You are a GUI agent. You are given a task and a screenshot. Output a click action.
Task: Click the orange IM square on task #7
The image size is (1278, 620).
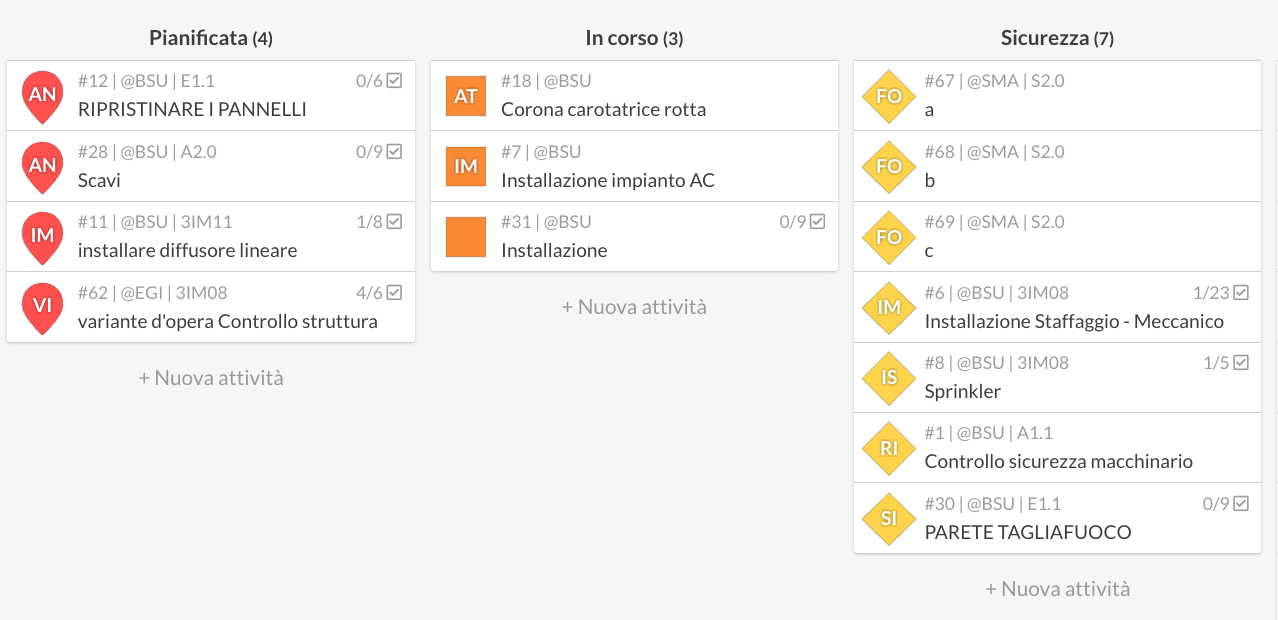coord(466,166)
